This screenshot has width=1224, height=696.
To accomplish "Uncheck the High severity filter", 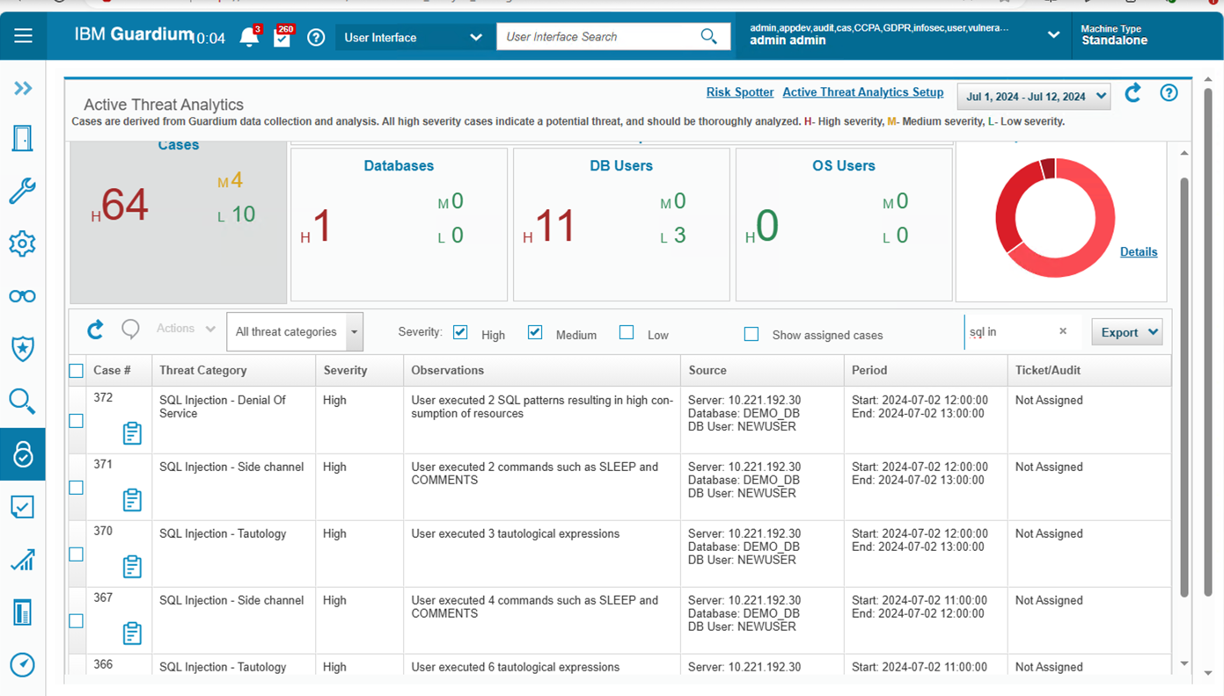I will [461, 333].
